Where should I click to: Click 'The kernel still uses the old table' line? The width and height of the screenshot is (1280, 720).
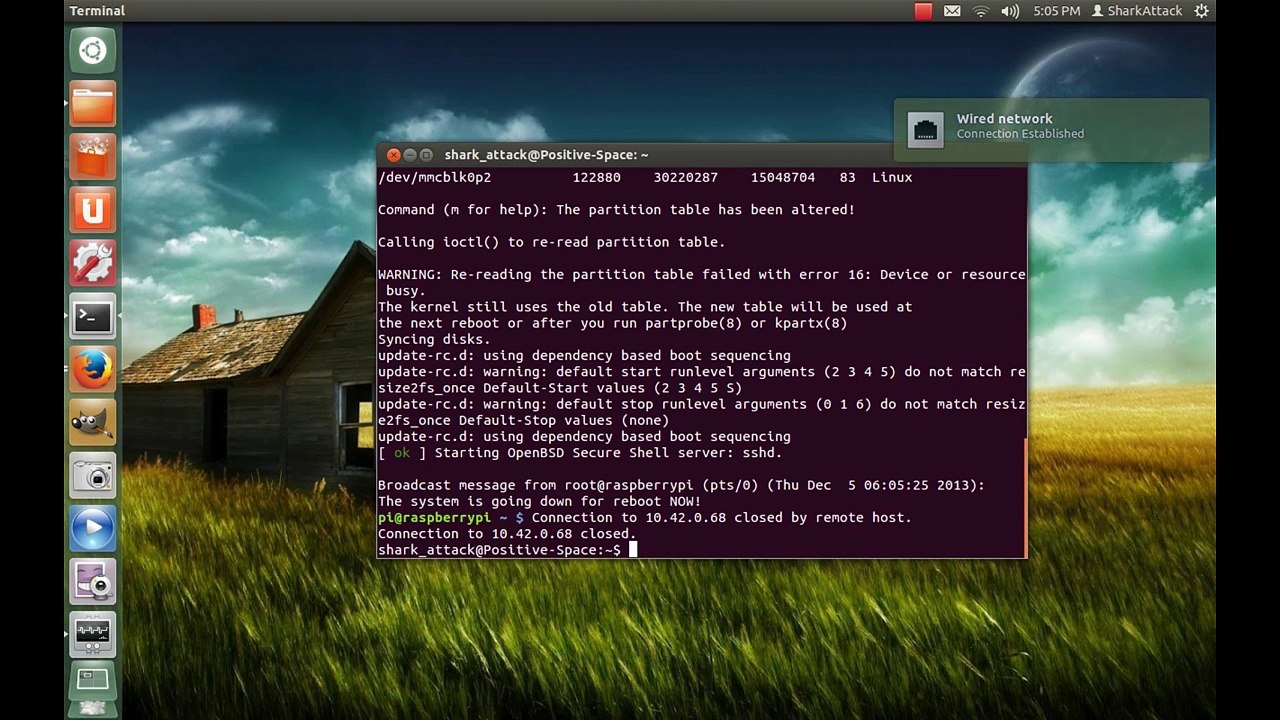coord(645,307)
